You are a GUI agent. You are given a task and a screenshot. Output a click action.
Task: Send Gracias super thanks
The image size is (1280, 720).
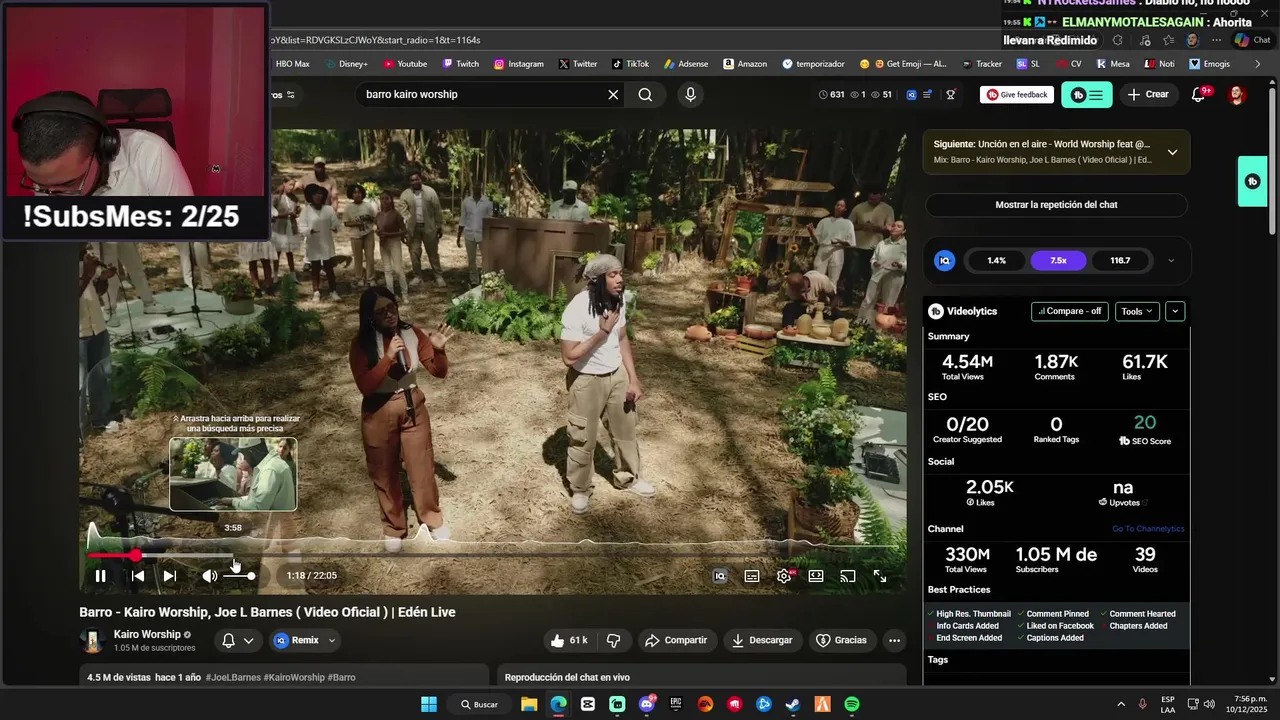pos(841,640)
